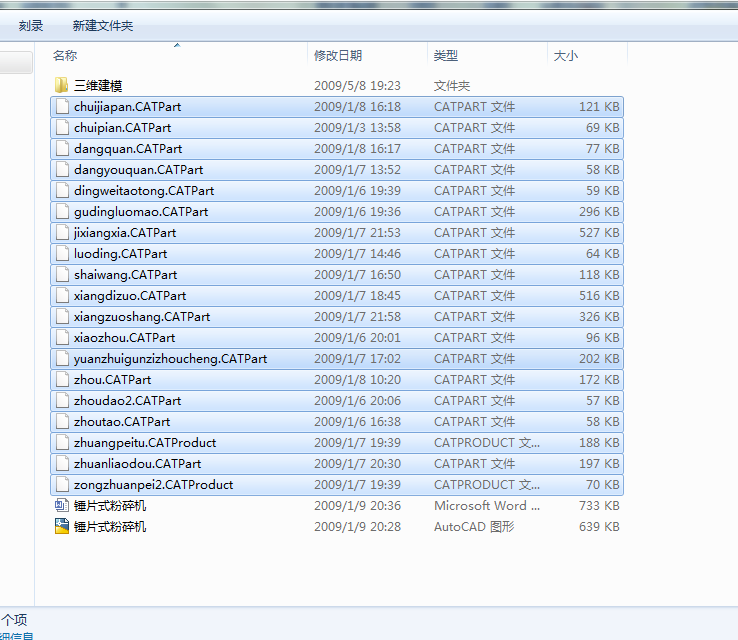Click the date 2009/1/9 20:36

357,506
